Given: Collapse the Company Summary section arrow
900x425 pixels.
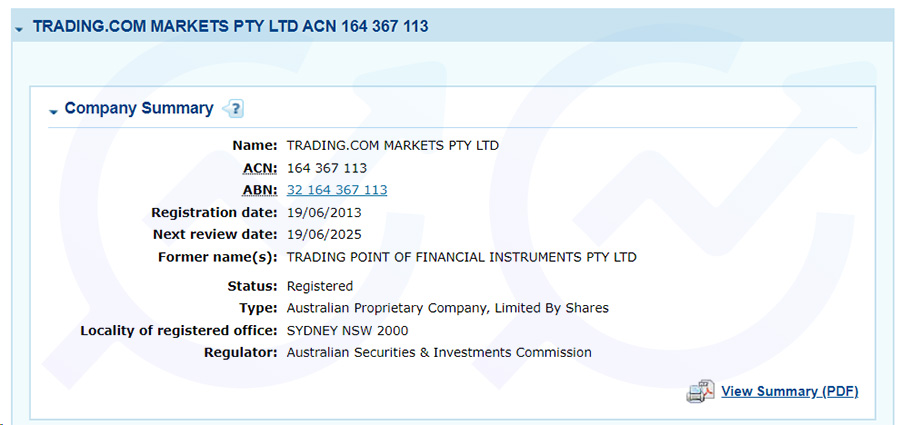Looking at the screenshot, I should (x=53, y=111).
